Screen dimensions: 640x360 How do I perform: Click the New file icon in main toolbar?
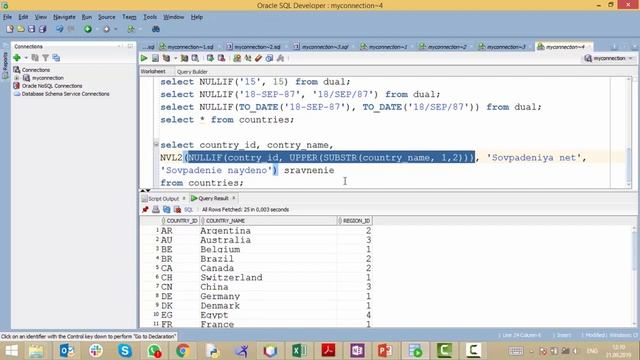coord(10,29)
